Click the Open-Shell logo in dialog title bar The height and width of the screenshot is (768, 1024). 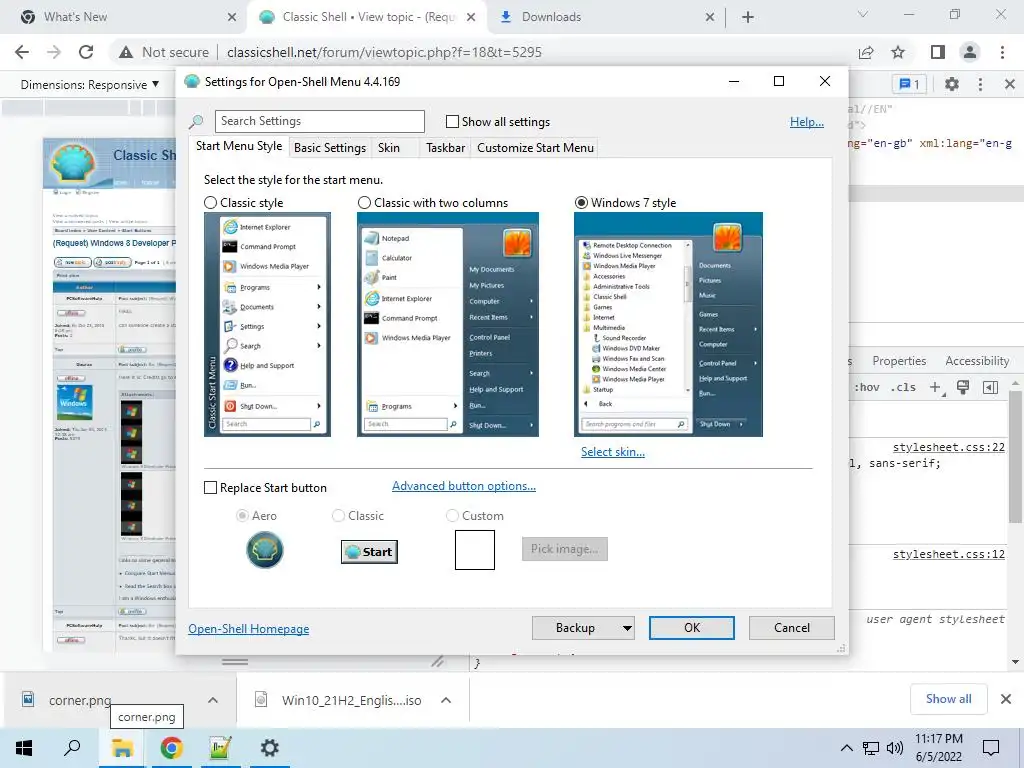191,82
